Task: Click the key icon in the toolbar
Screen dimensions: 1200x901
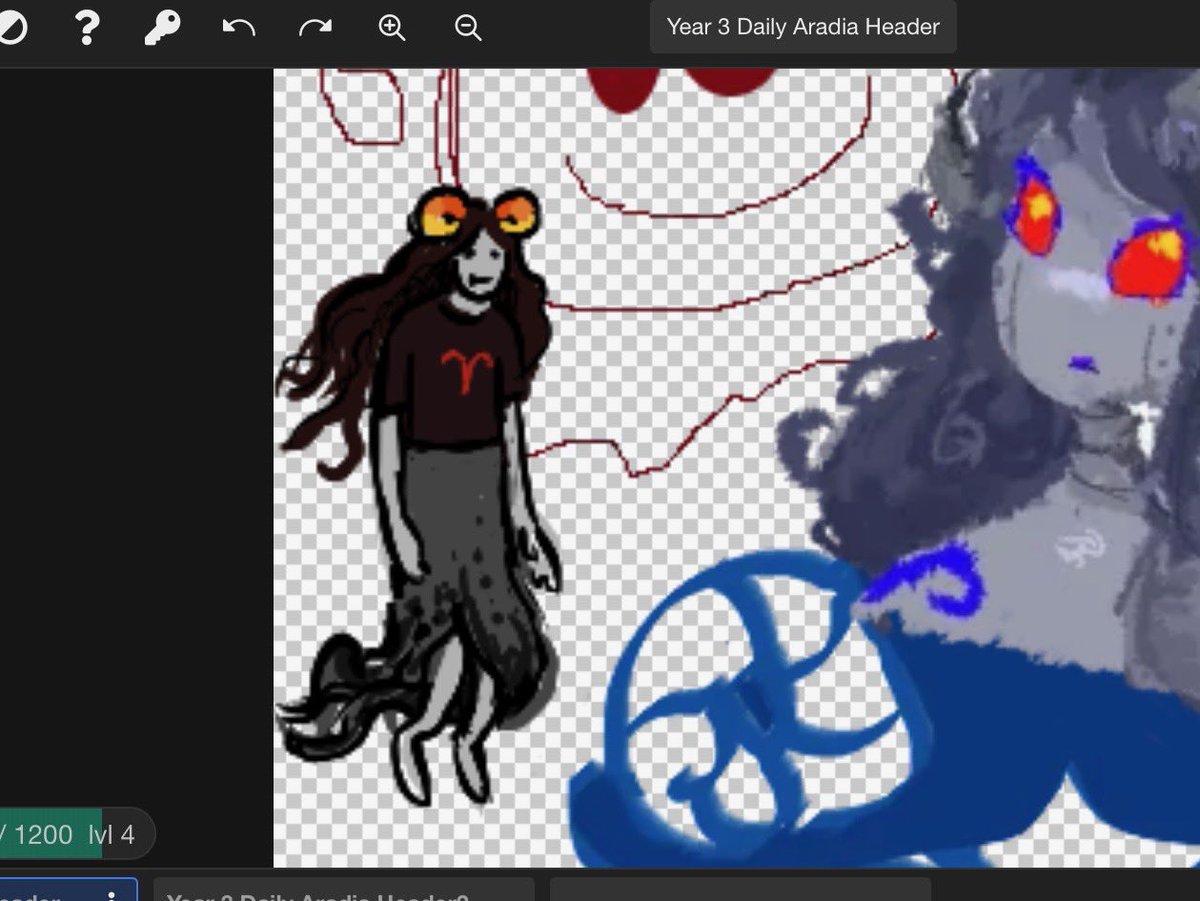Action: click(x=161, y=28)
